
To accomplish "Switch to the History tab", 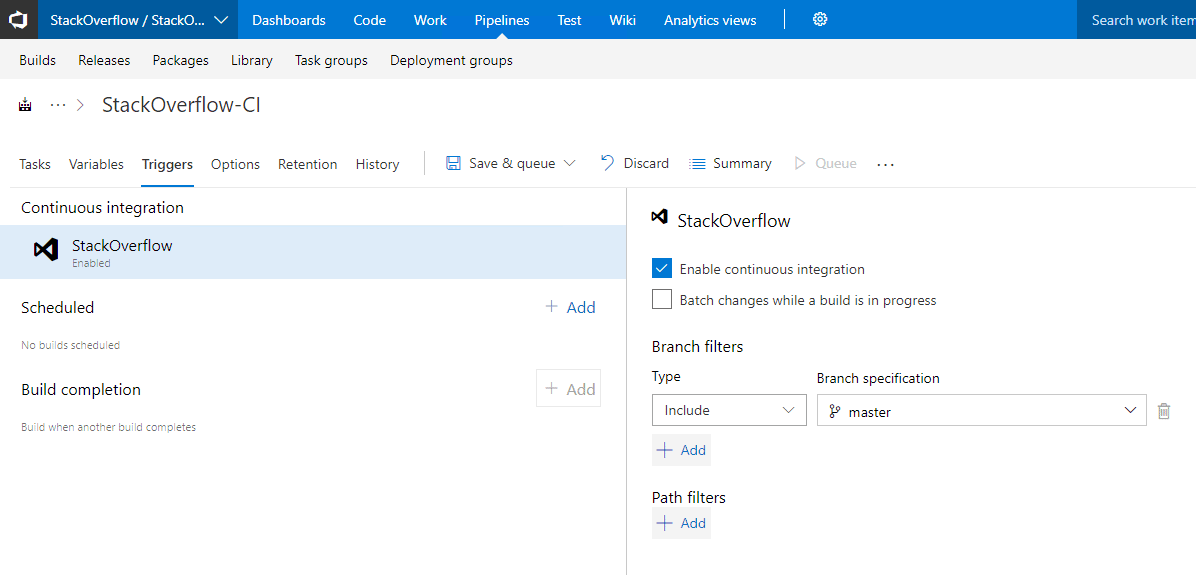I will tap(378, 164).
